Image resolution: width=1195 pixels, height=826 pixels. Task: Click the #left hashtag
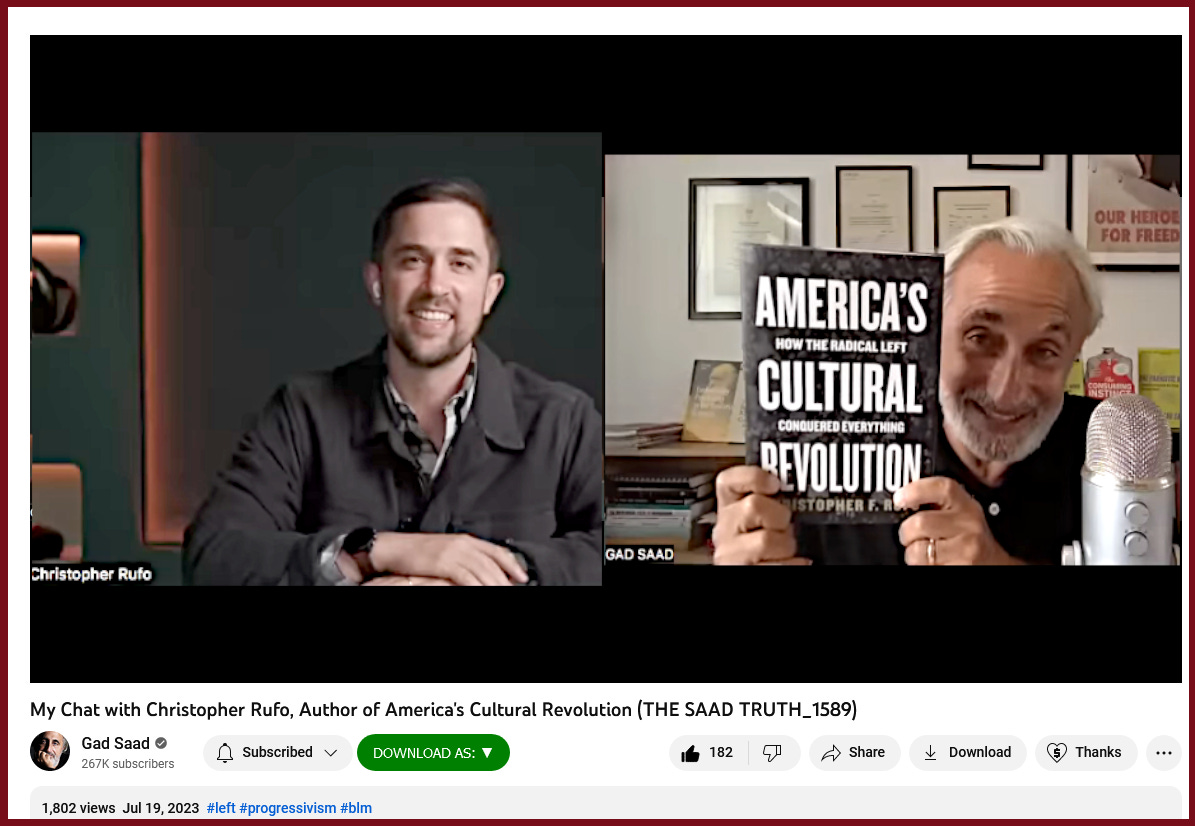[221, 808]
